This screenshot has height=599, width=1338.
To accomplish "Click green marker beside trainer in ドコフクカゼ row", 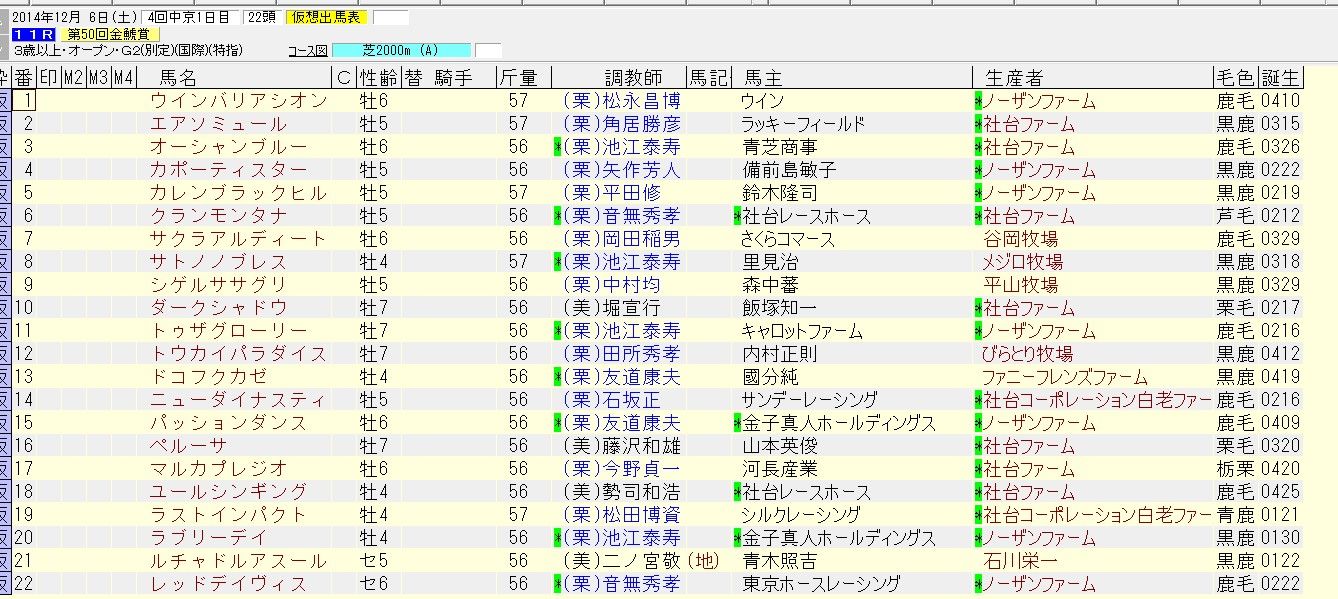I will pyautogui.click(x=557, y=377).
